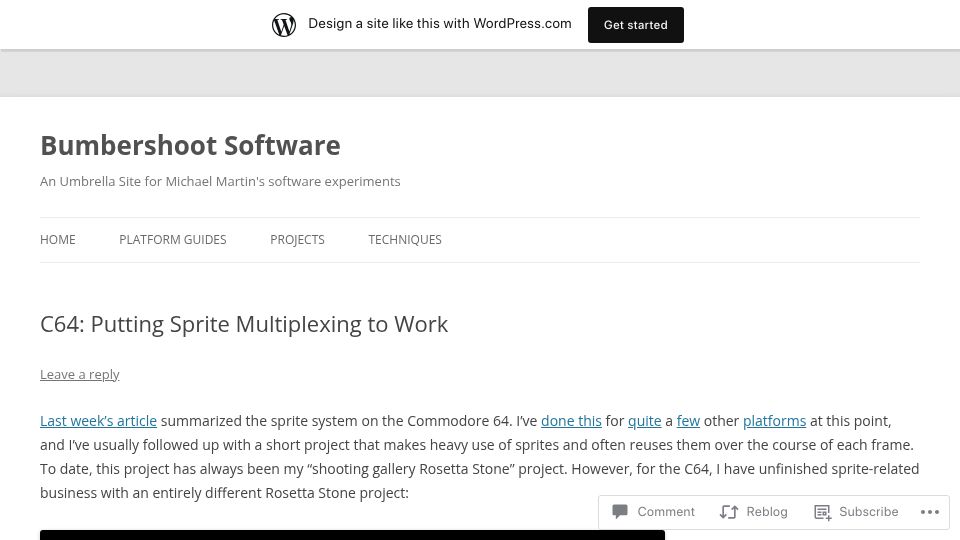Viewport: 960px width, 540px height.
Task: Open the Bumbershoot Software site title
Action: (x=190, y=146)
